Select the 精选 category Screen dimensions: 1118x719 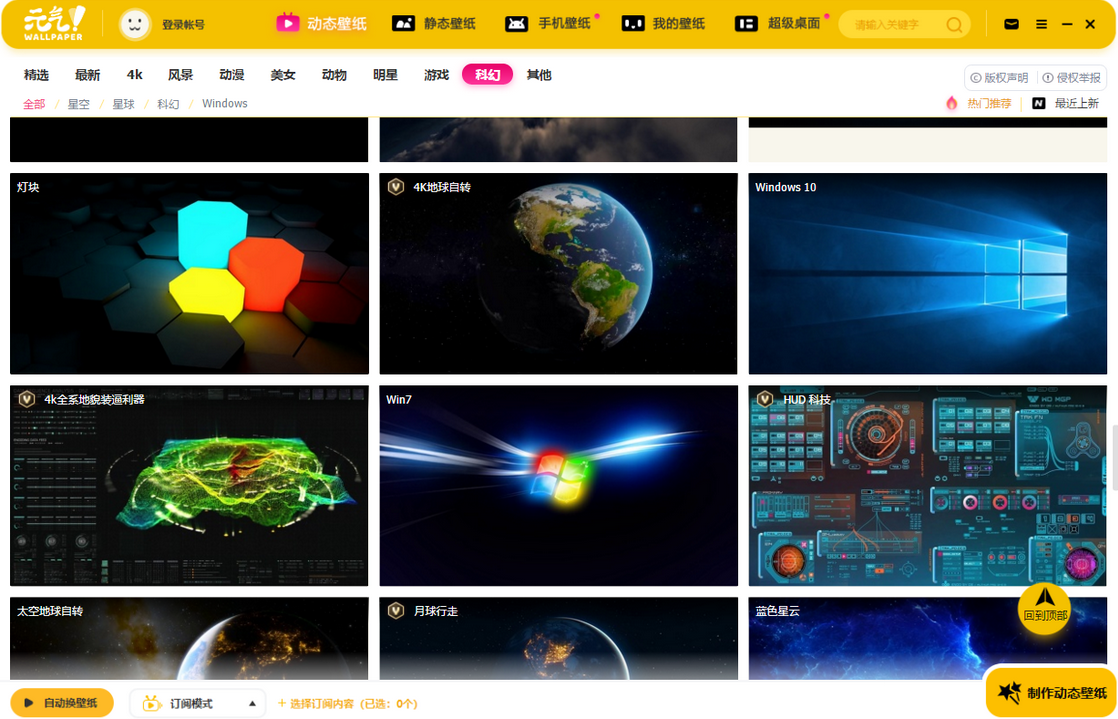36,75
